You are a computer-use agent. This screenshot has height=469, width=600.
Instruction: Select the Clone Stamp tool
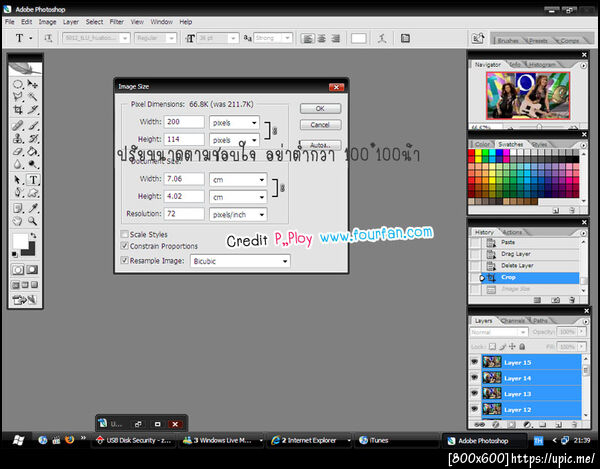[18, 138]
